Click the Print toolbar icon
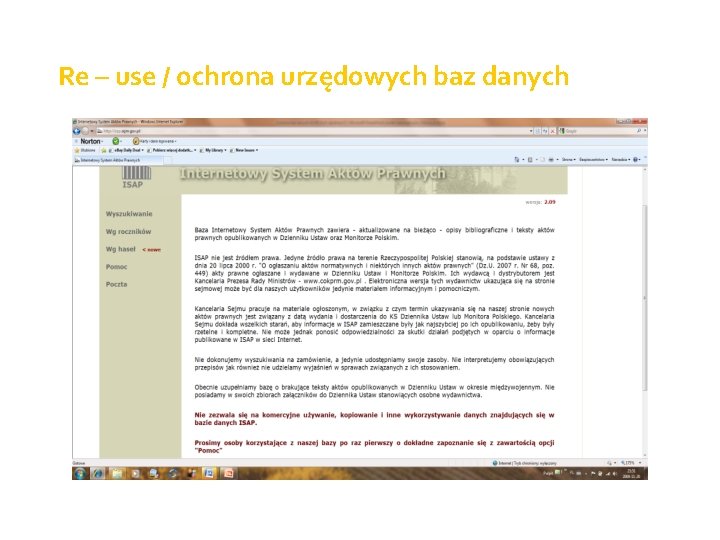 pyautogui.click(x=551, y=159)
